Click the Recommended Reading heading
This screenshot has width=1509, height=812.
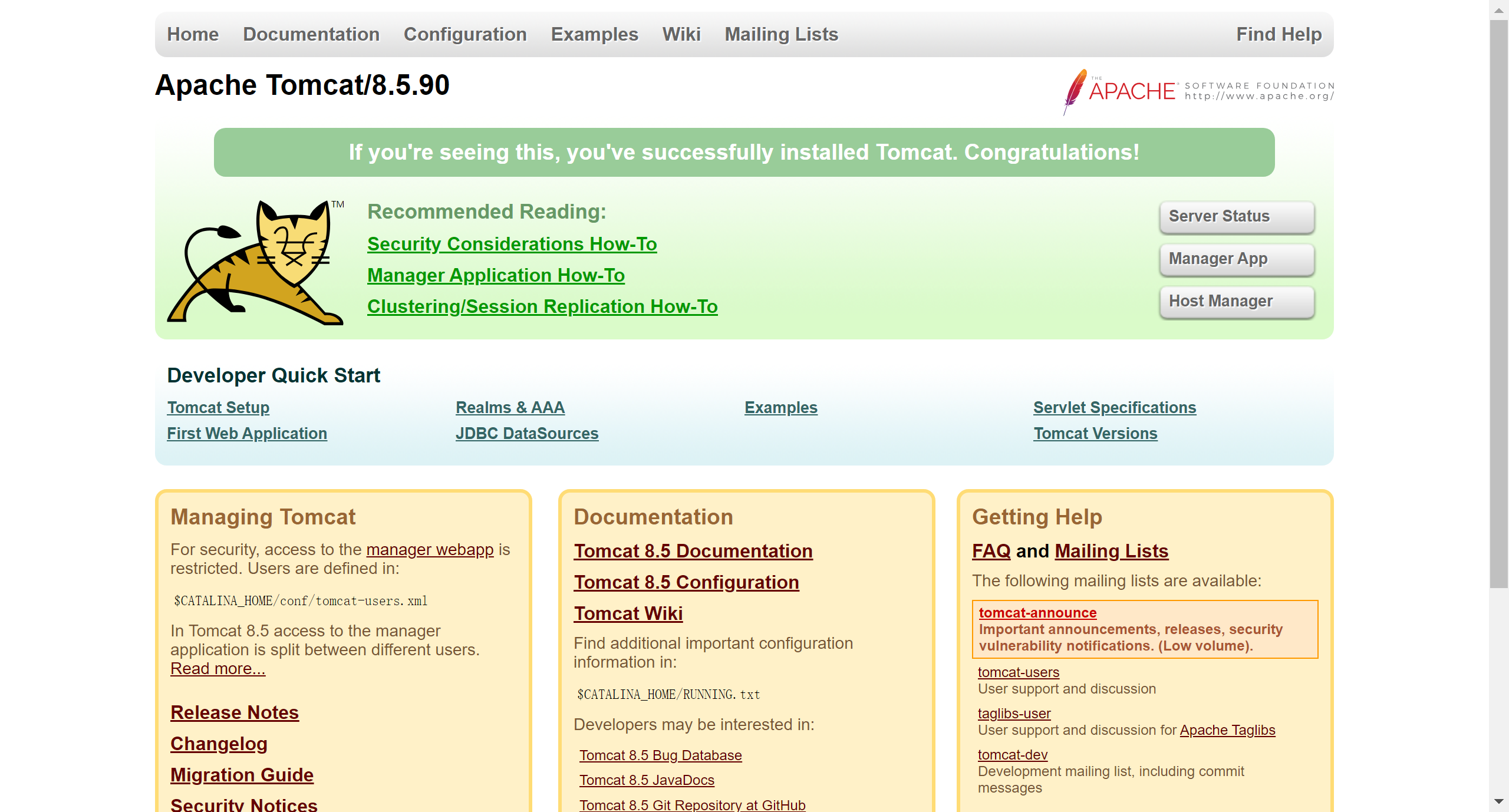click(486, 212)
